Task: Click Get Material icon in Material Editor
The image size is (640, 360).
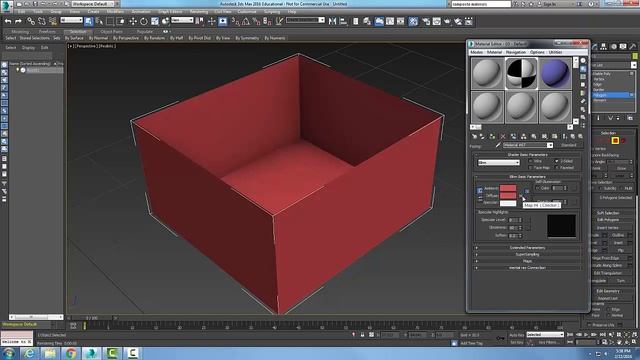Action: [x=474, y=136]
